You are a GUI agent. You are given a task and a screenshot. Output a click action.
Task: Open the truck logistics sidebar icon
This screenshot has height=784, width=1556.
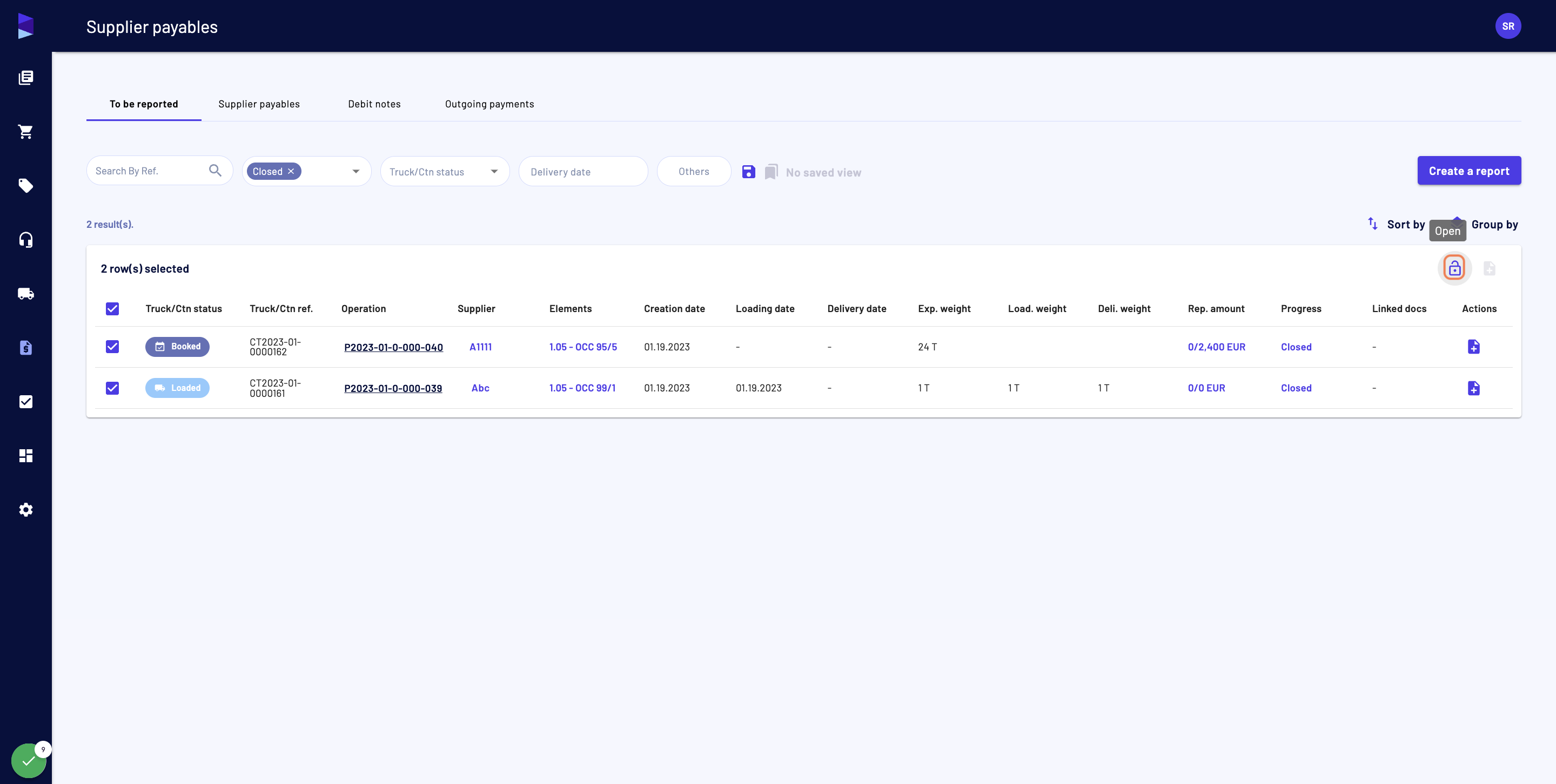point(25,293)
